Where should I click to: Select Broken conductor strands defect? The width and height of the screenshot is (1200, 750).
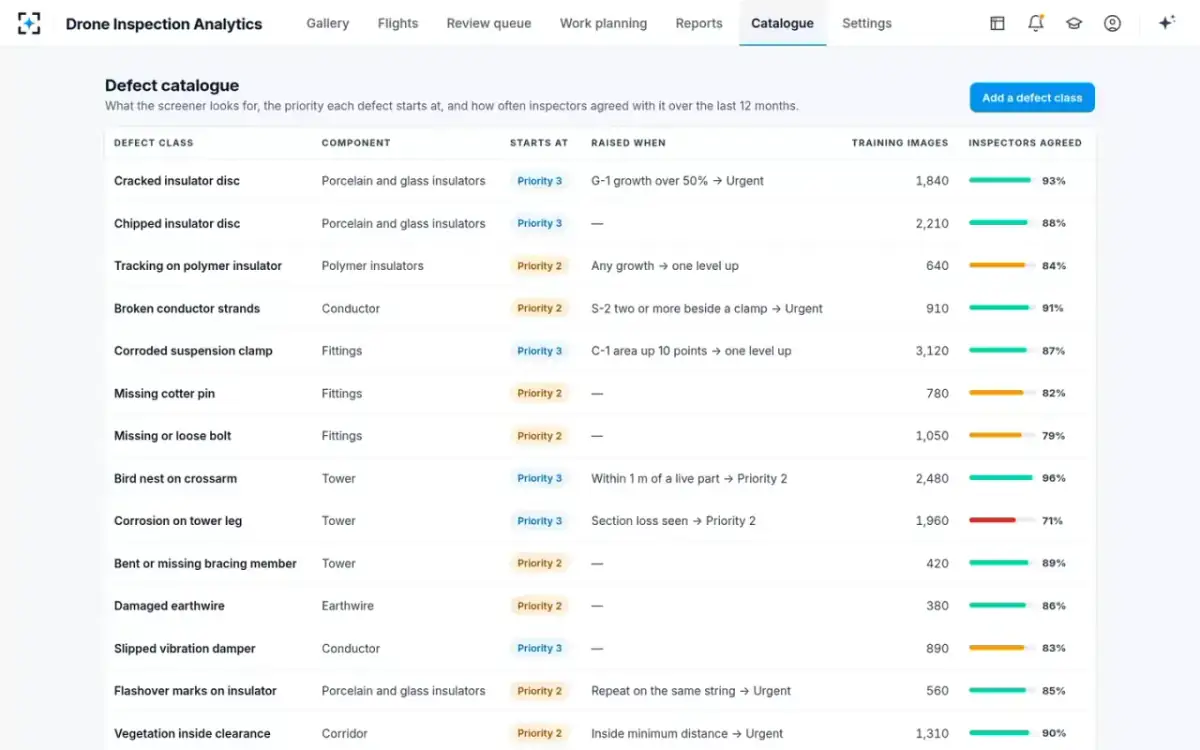(187, 308)
